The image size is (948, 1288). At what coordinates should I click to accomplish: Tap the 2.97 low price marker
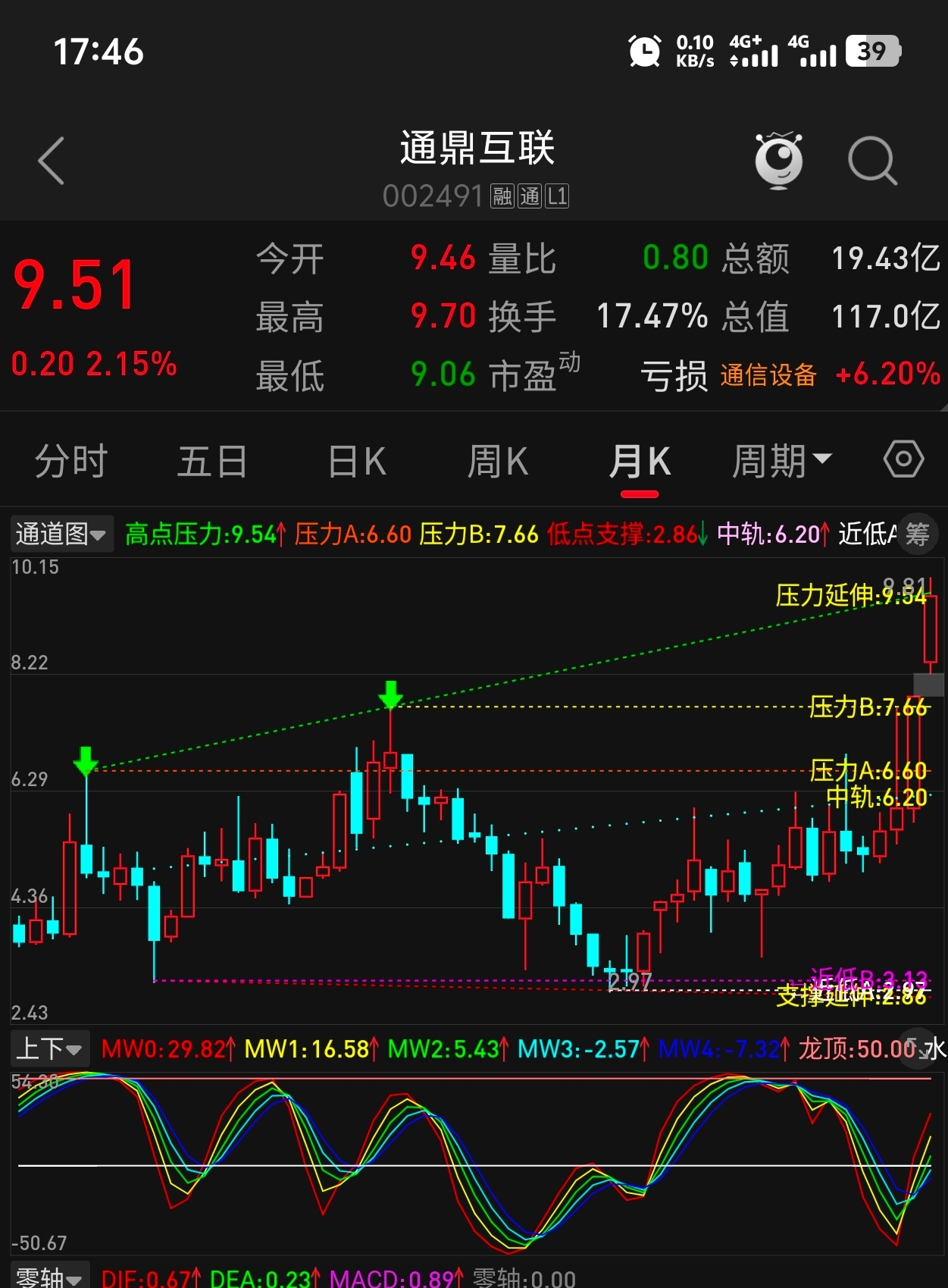pos(629,982)
